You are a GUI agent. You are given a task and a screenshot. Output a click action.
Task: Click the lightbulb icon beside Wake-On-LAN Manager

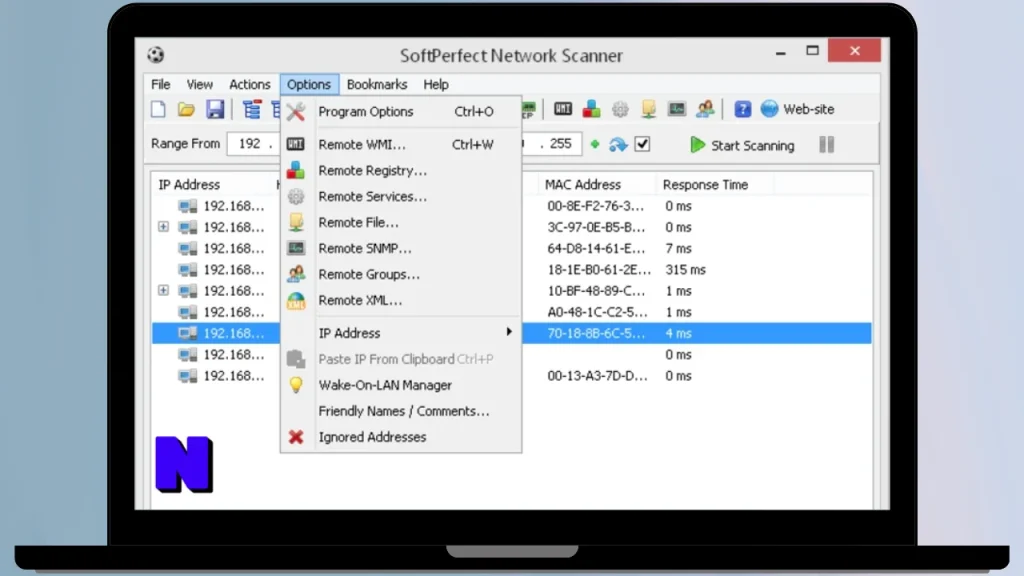[x=296, y=385]
